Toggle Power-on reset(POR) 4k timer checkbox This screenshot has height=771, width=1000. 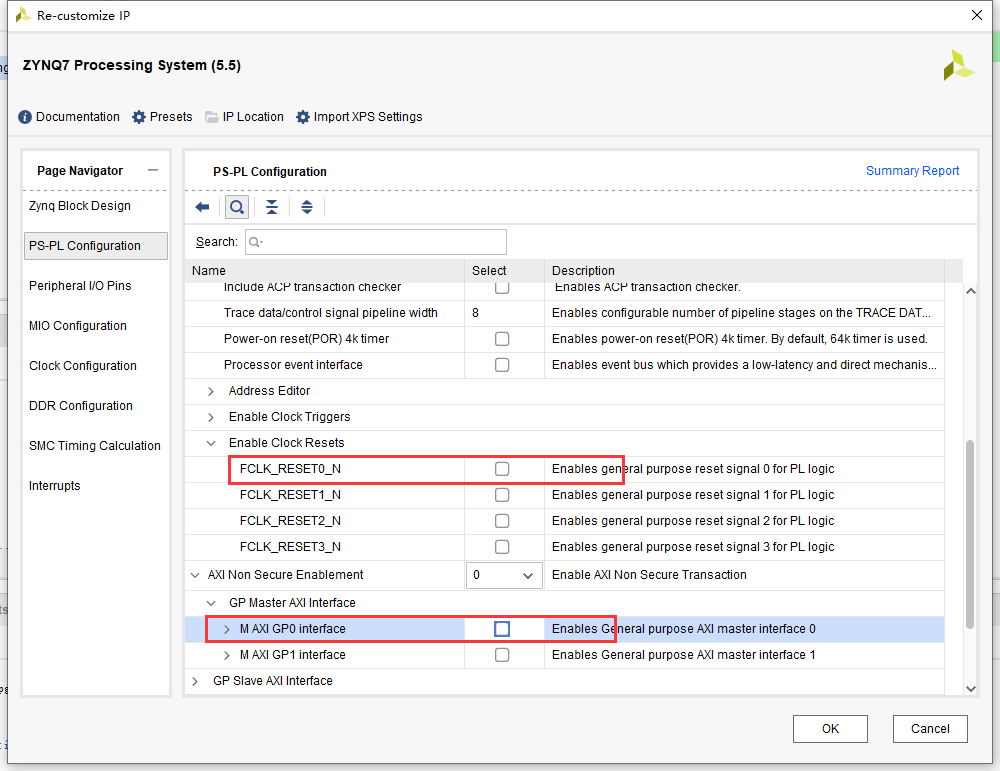(x=502, y=339)
